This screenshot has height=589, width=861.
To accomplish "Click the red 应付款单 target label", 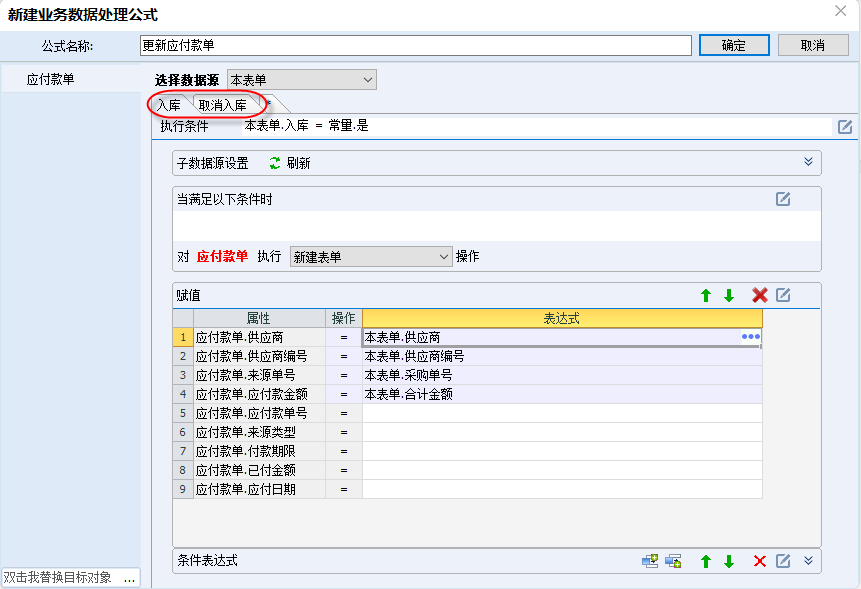I will tap(222, 256).
